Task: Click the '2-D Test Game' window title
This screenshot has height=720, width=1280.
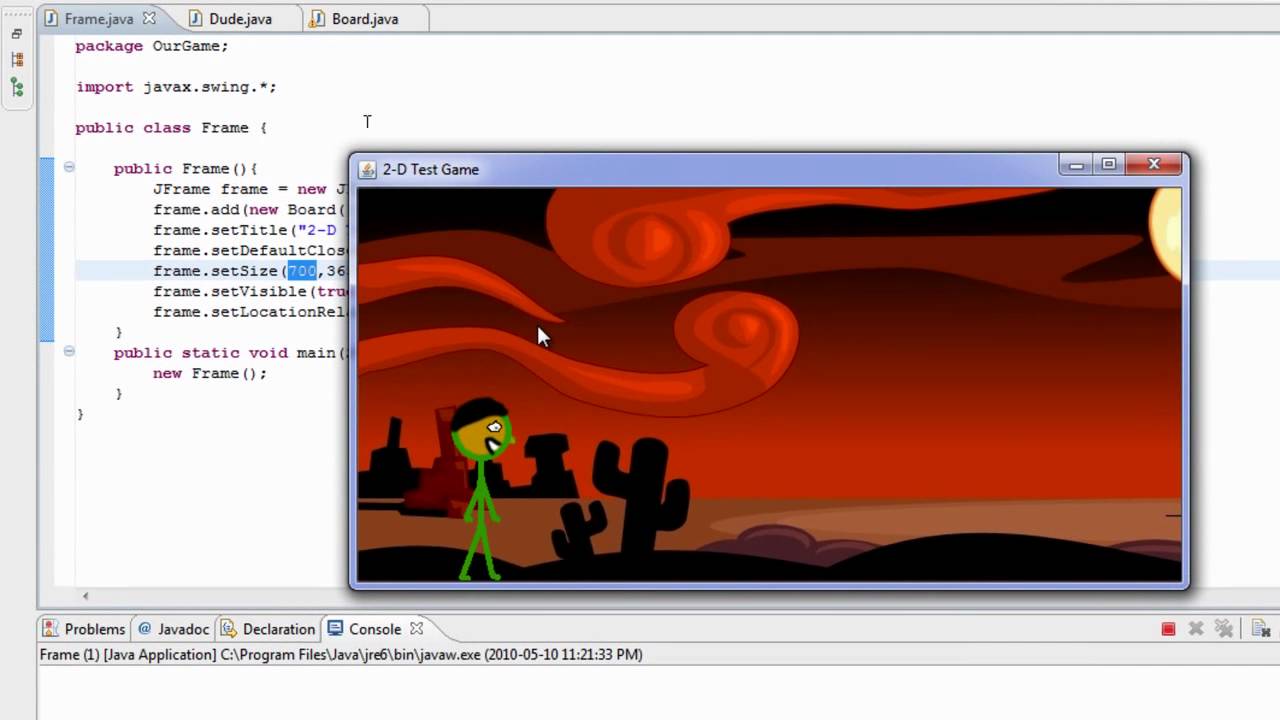Action: click(x=431, y=170)
